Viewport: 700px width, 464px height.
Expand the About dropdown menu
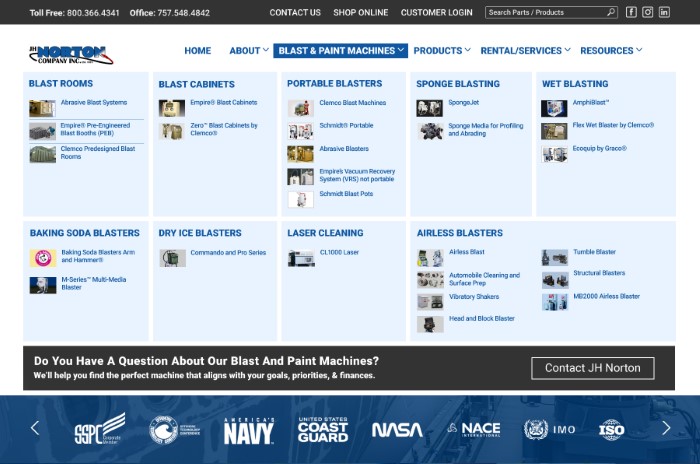click(249, 50)
